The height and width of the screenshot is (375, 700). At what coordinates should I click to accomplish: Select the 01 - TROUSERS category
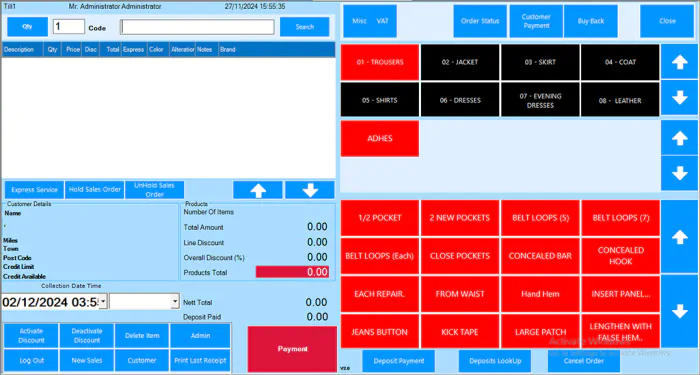380,62
